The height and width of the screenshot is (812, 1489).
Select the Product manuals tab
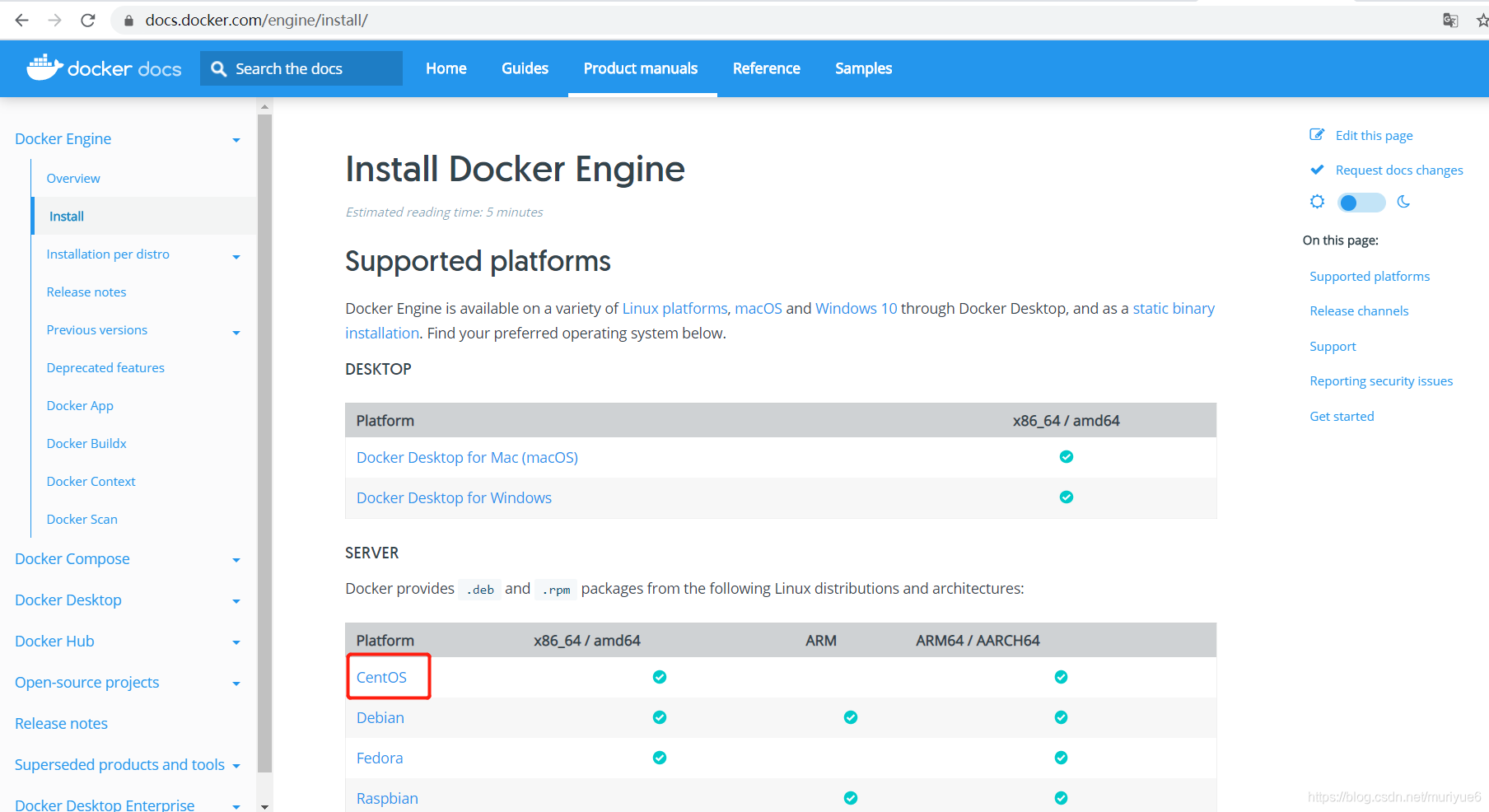[641, 68]
